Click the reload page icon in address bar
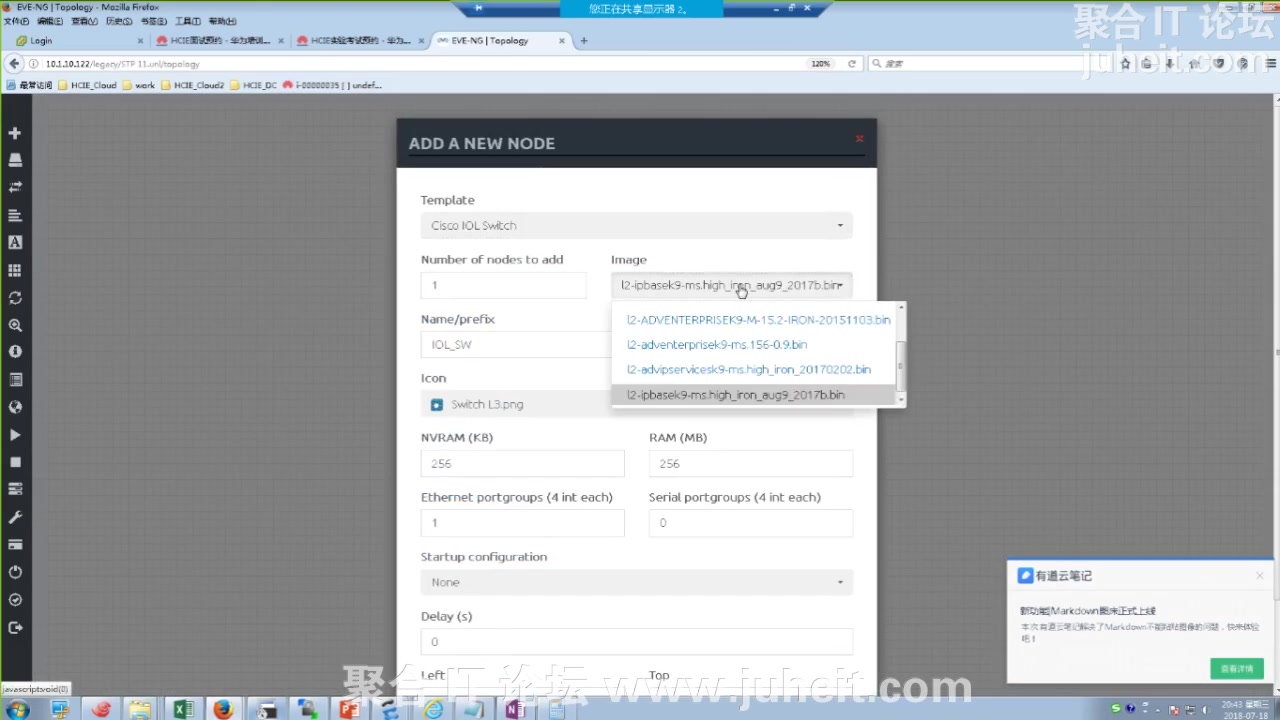The width and height of the screenshot is (1280, 720). (852, 64)
